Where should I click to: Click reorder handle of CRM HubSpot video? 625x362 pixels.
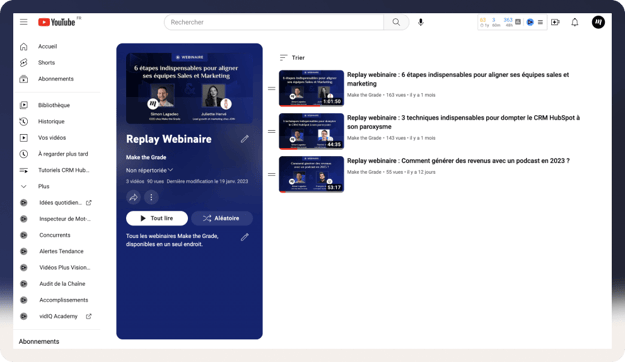click(x=271, y=131)
